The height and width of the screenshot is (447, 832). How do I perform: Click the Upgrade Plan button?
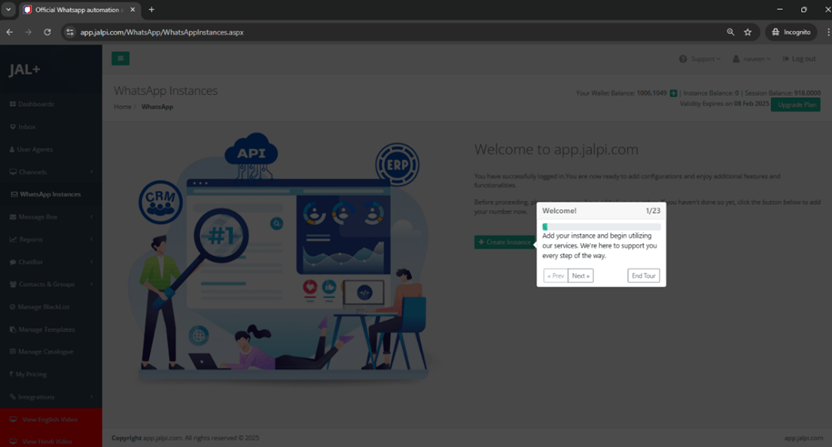tap(796, 105)
